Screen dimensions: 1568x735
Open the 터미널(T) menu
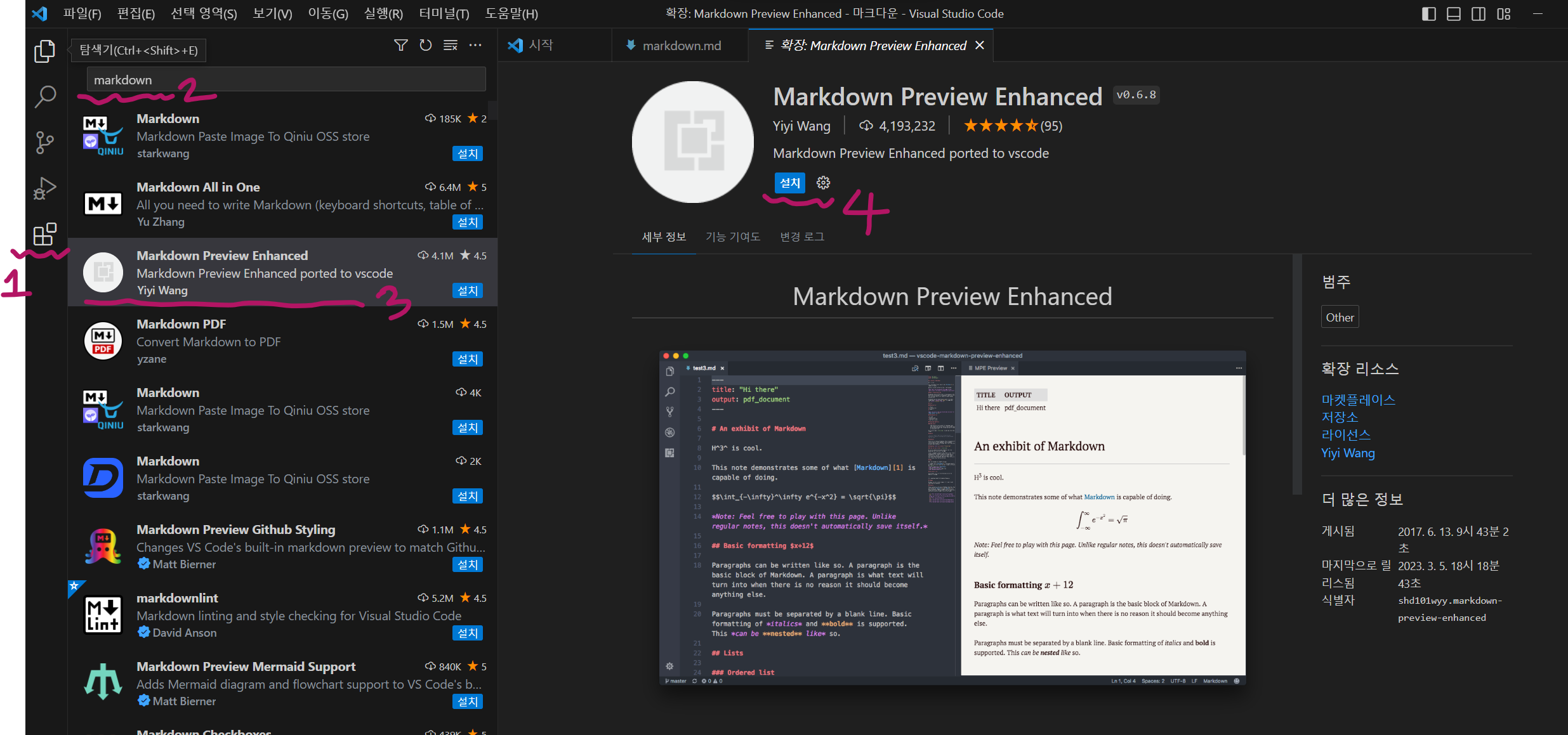[x=444, y=14]
